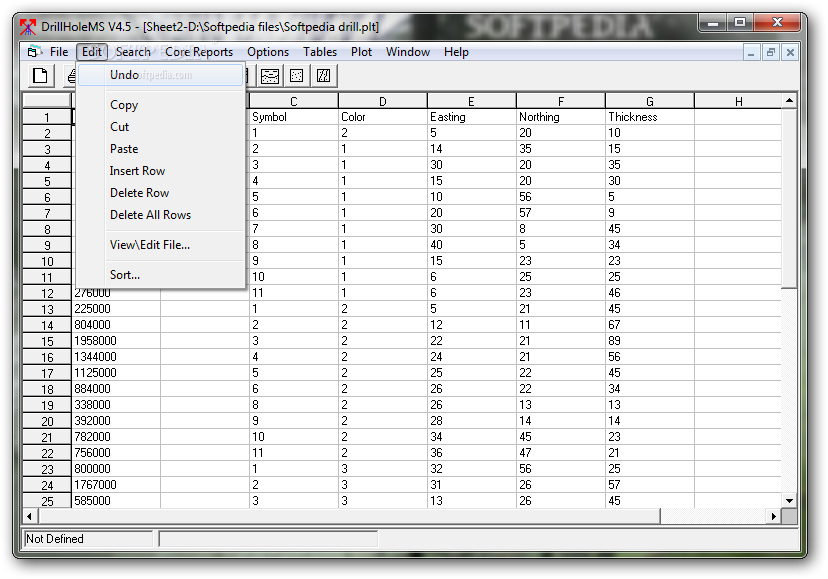Choose Delete All Rows menu entry

click(x=161, y=215)
